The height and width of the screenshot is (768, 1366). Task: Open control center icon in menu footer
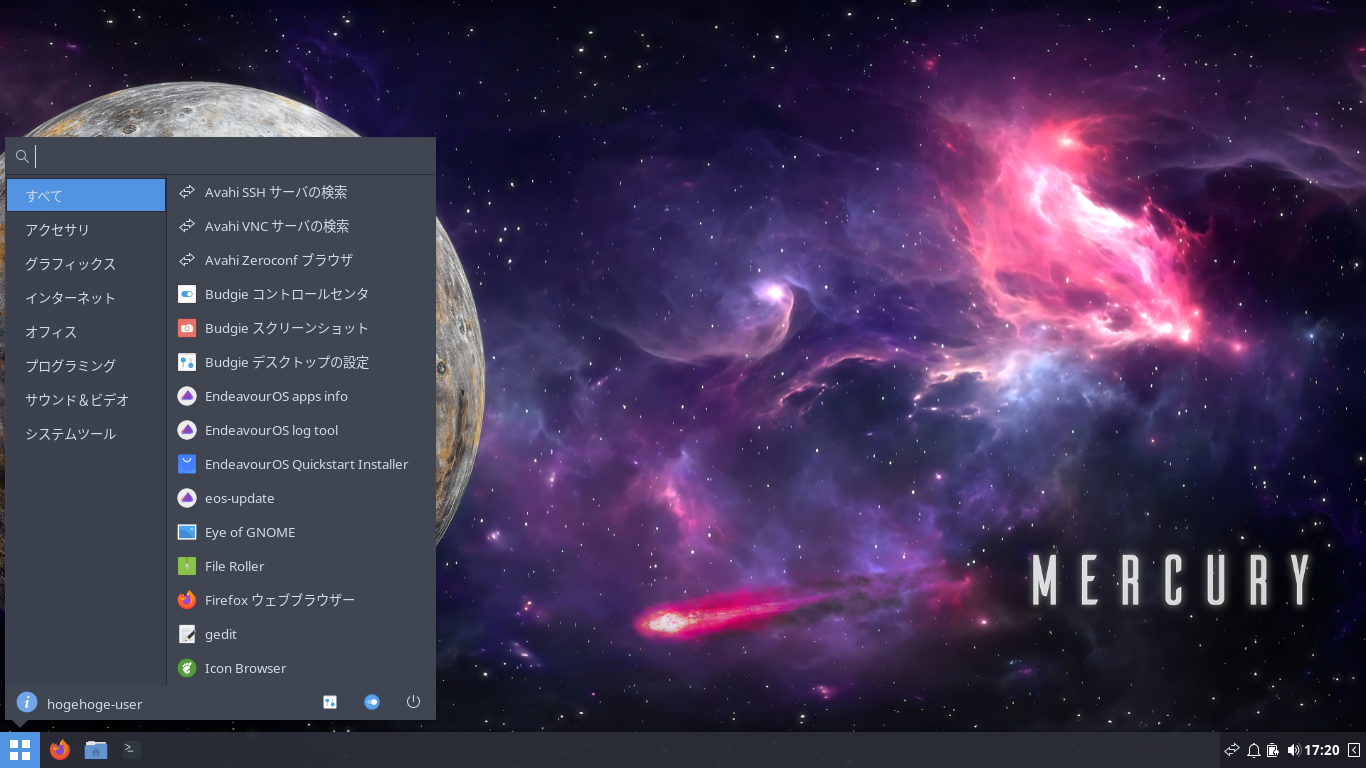click(372, 702)
